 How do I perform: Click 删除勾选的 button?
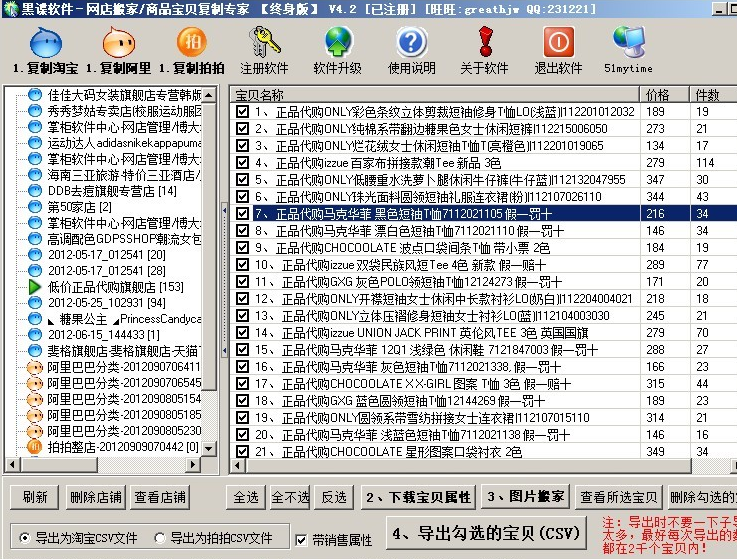pyautogui.click(x=702, y=497)
